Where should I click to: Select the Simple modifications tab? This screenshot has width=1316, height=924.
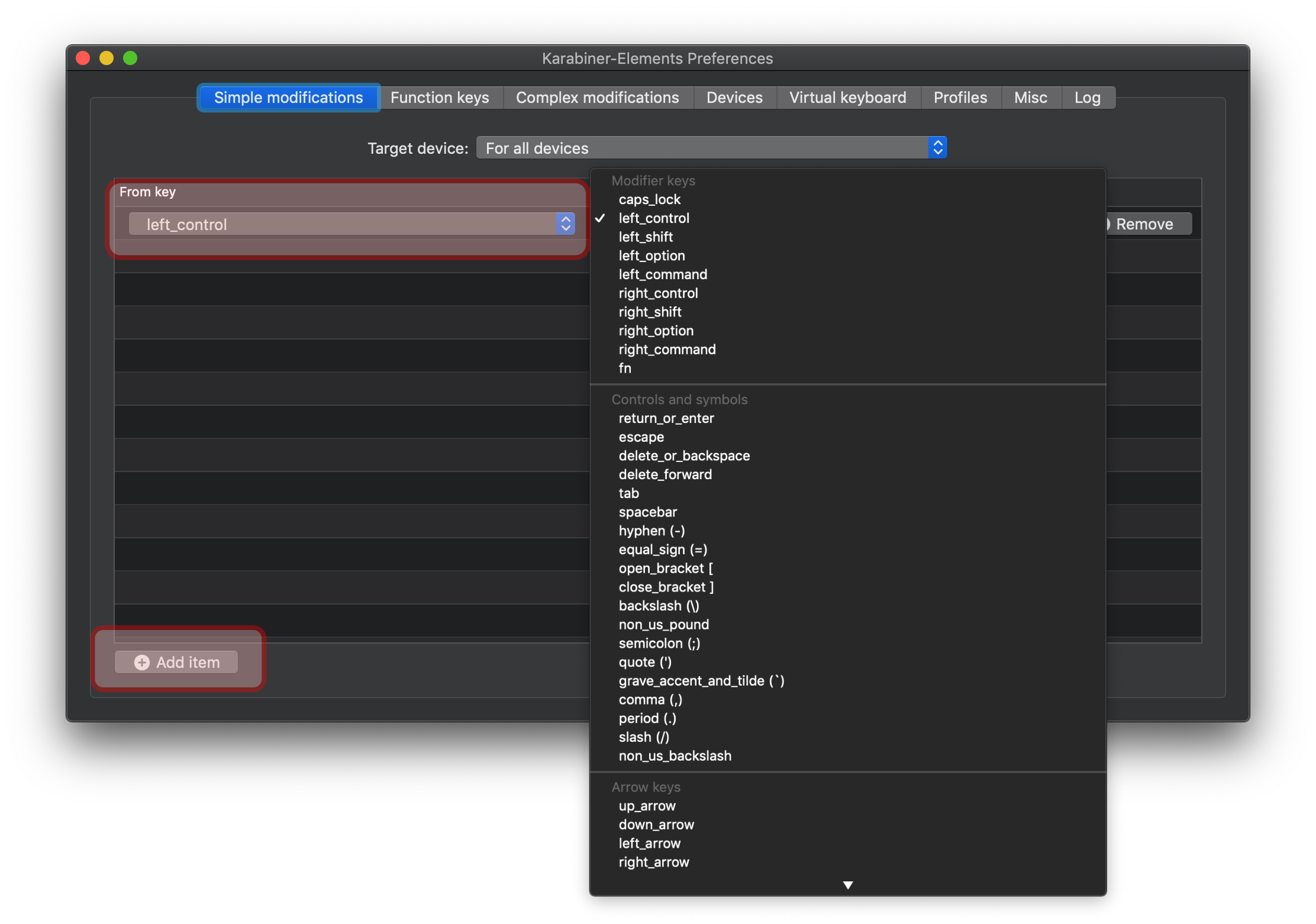289,98
